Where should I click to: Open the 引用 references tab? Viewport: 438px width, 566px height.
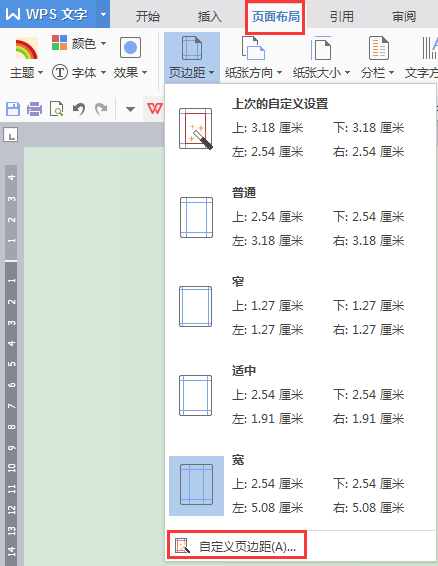pyautogui.click(x=342, y=17)
